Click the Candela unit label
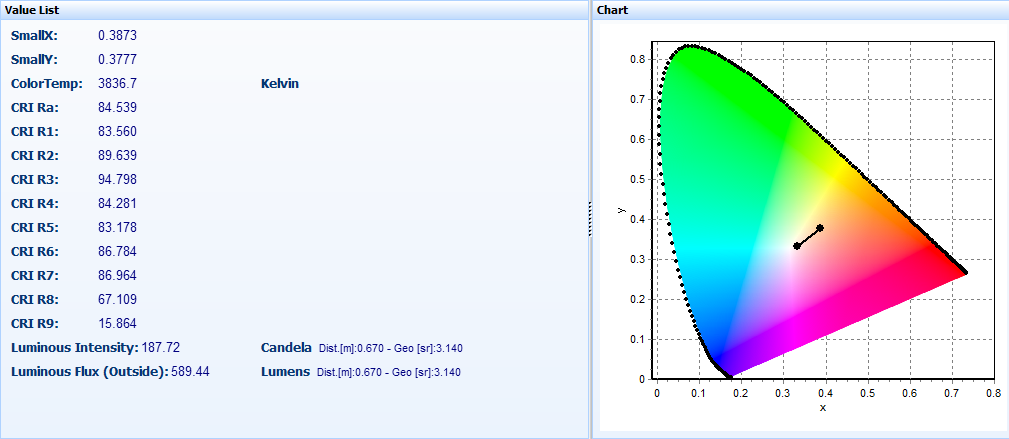The height and width of the screenshot is (439, 1009). [286, 347]
